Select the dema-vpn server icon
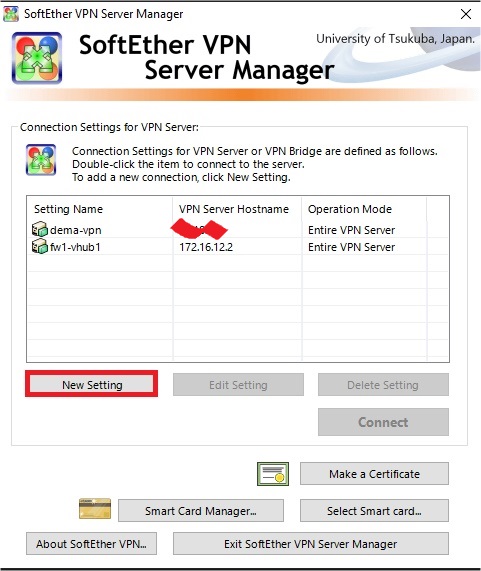Viewport: 481px width, 571px height. tap(40, 229)
